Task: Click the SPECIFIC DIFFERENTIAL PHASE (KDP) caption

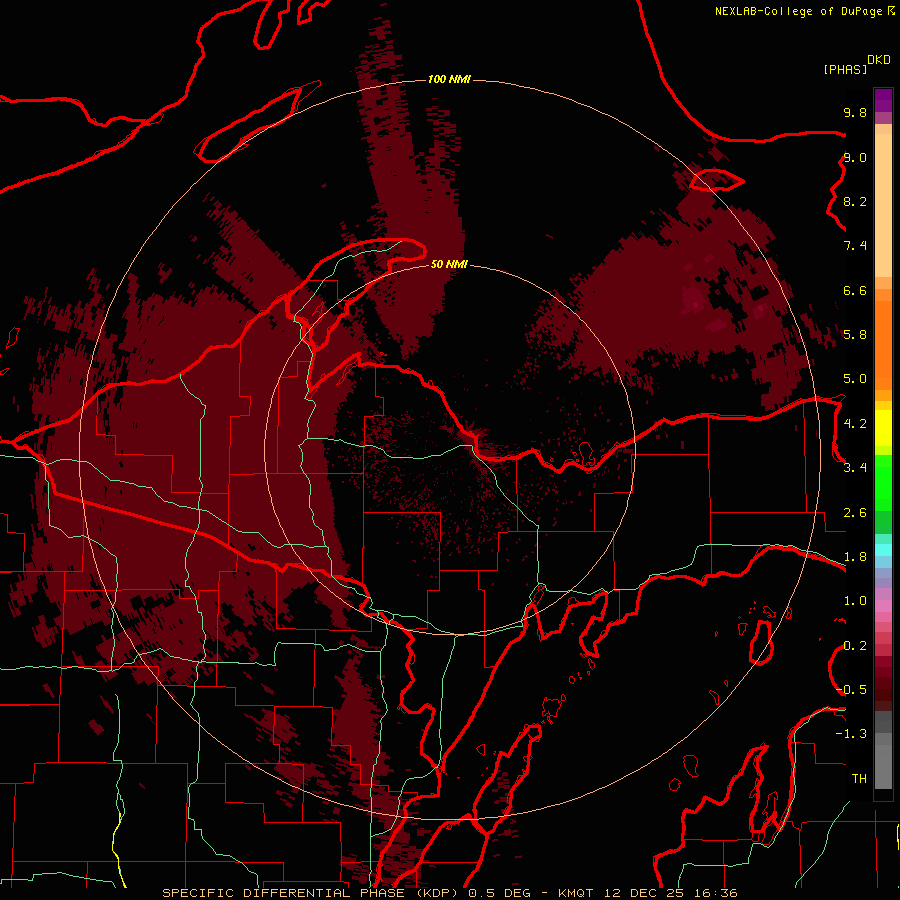Action: (x=312, y=893)
